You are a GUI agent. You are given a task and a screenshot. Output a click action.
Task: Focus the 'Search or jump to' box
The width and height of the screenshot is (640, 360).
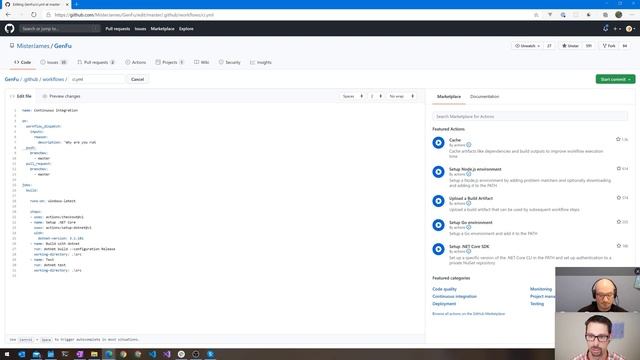(60, 29)
